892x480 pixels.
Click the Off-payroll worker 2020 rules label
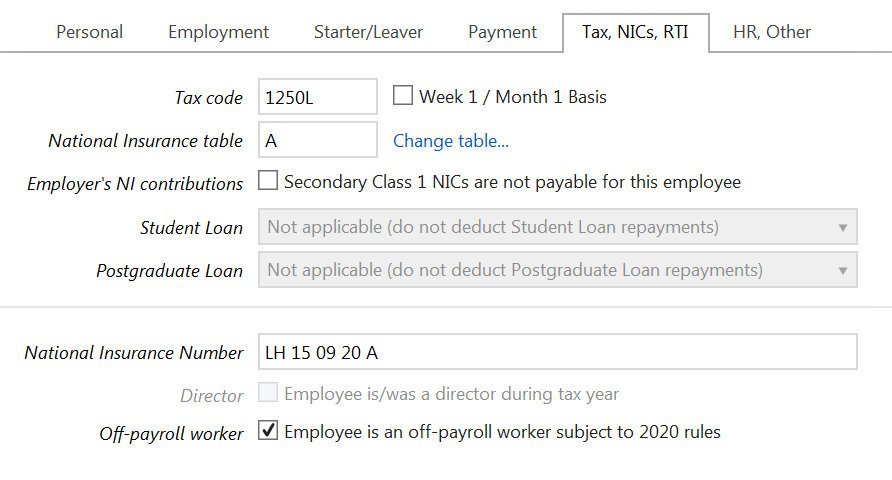pos(502,432)
